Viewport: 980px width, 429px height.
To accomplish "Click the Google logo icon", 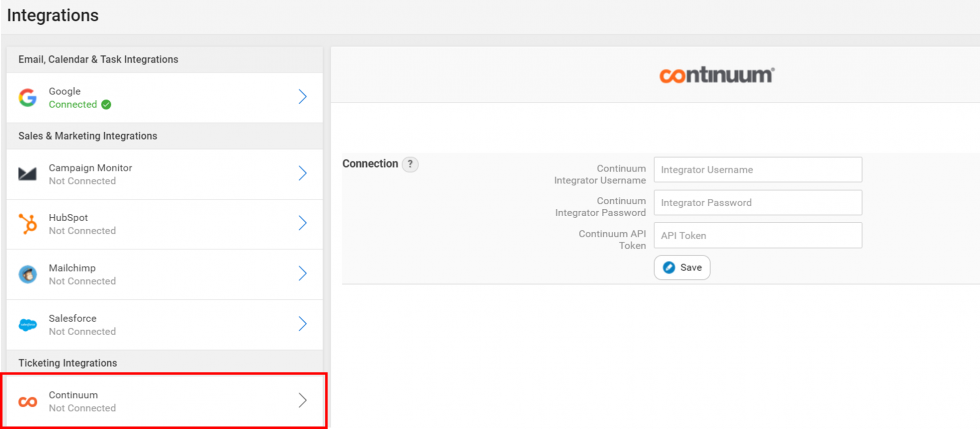I will [x=28, y=97].
